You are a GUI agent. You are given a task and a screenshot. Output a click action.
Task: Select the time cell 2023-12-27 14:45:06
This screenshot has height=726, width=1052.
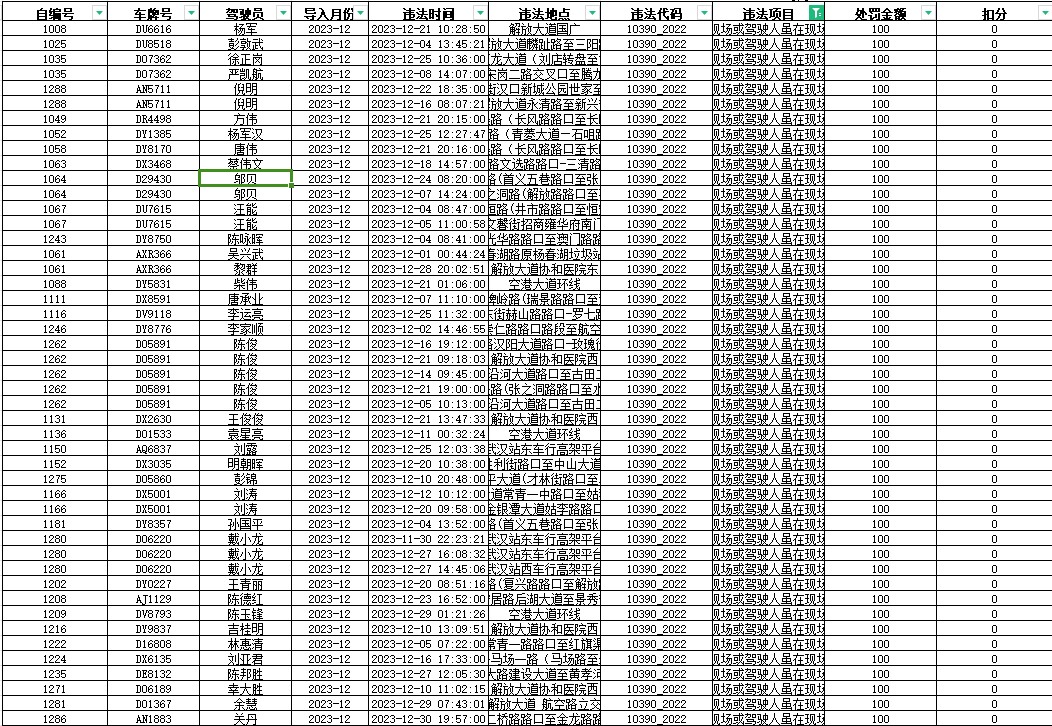coord(428,569)
